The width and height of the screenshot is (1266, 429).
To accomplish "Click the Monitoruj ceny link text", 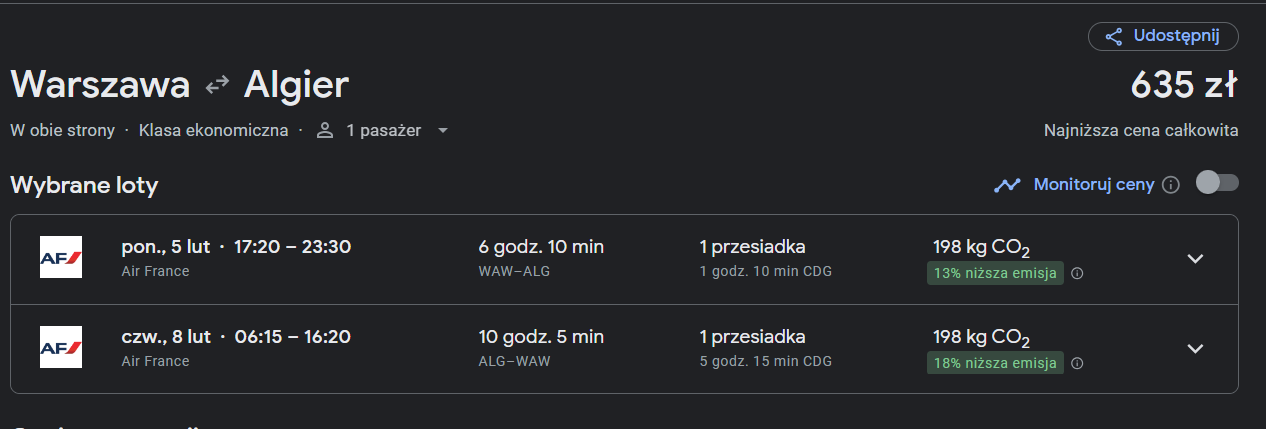I will click(x=1094, y=185).
